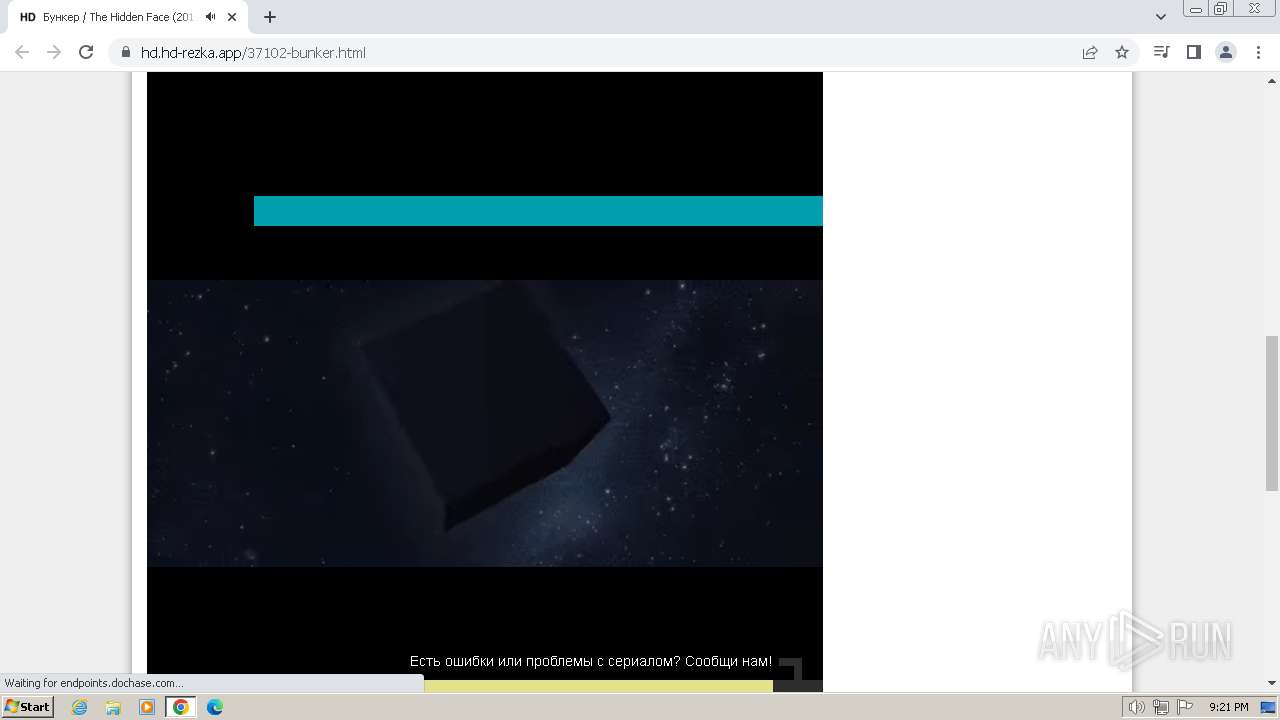Screen dimensions: 1280x720
Task: Open a new browser tab
Action: 270,17
